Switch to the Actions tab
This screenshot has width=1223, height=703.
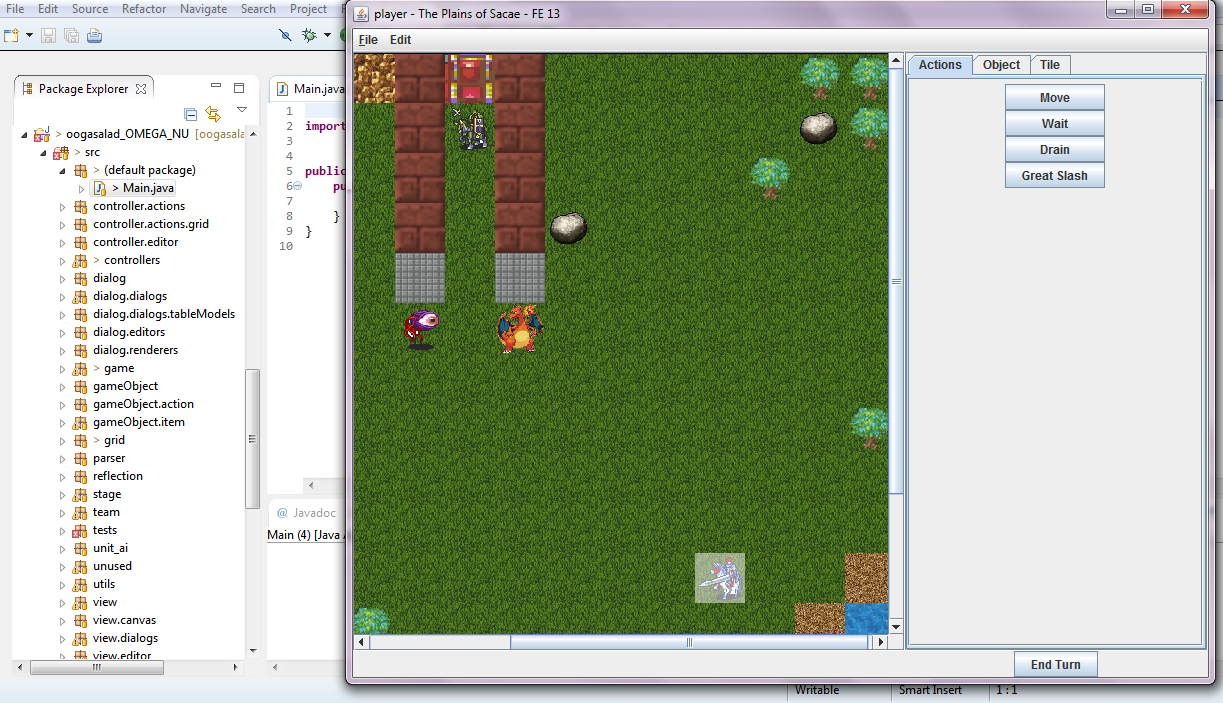(940, 65)
